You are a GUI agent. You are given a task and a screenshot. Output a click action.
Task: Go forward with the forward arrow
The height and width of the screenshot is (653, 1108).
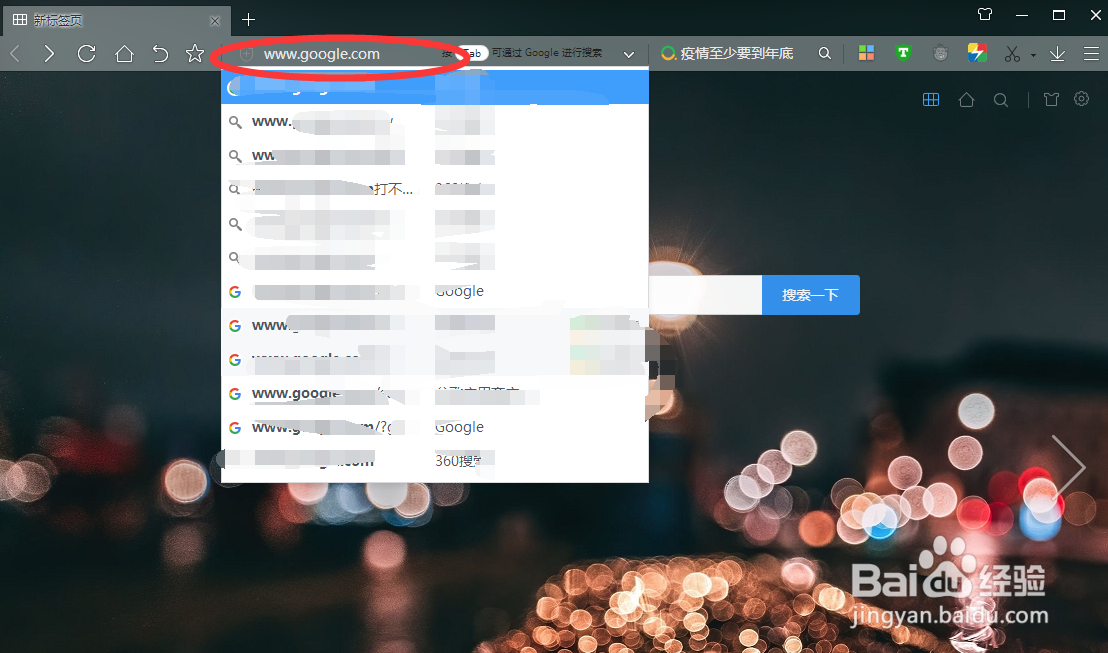[x=49, y=54]
